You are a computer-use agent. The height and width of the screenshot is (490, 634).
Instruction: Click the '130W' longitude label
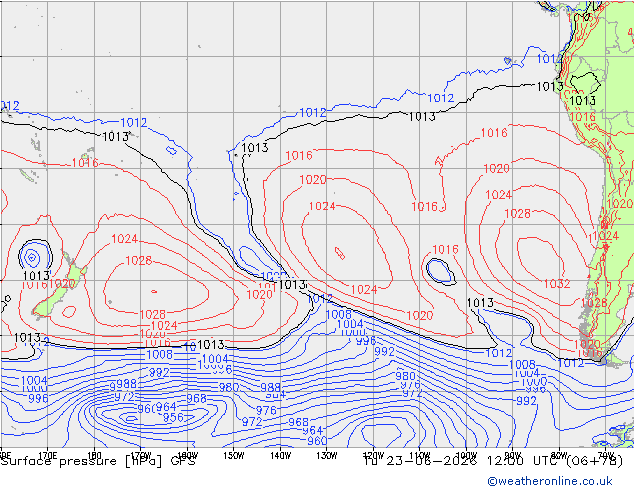point(327,455)
